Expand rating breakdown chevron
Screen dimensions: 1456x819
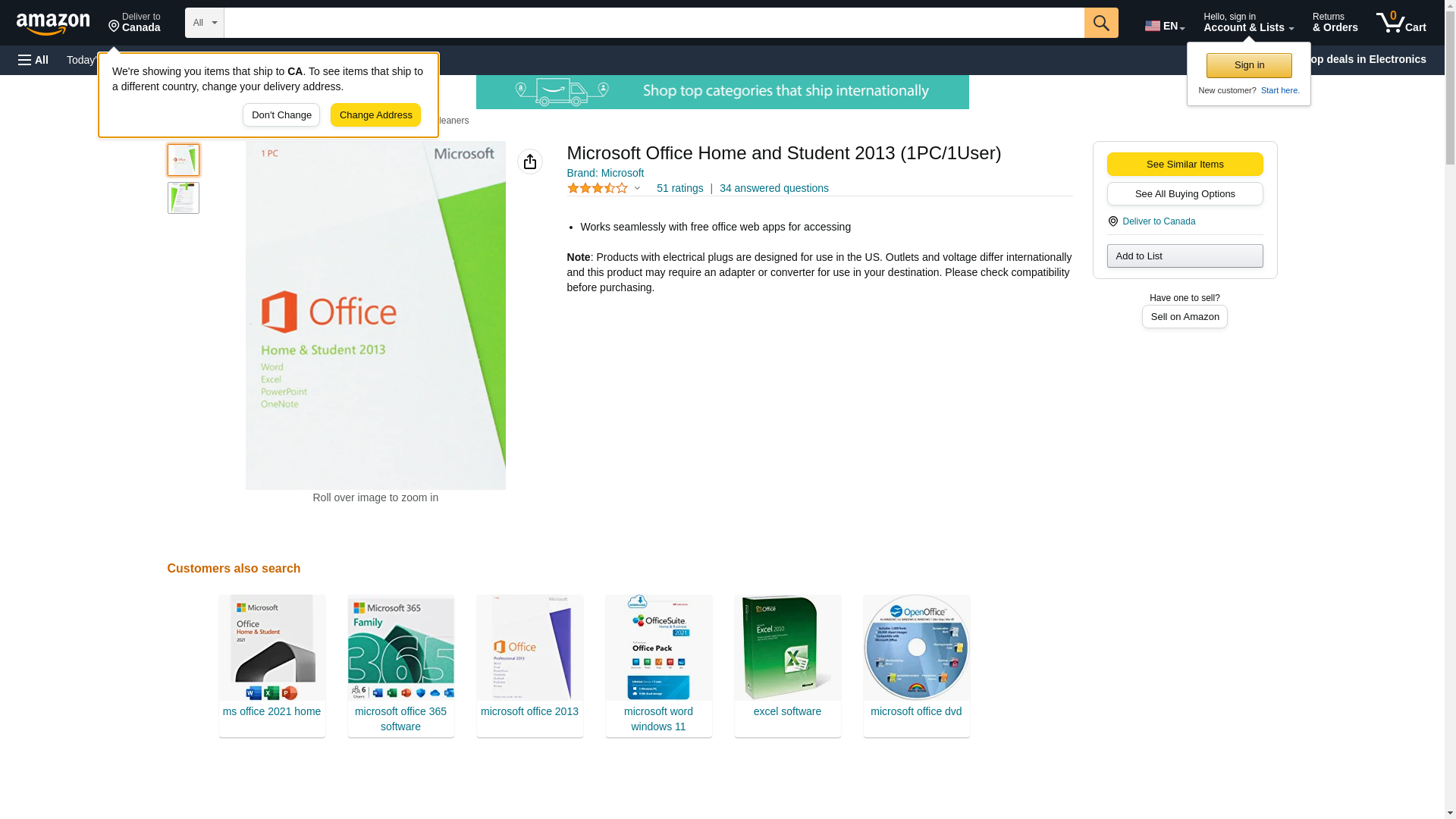coord(637,188)
